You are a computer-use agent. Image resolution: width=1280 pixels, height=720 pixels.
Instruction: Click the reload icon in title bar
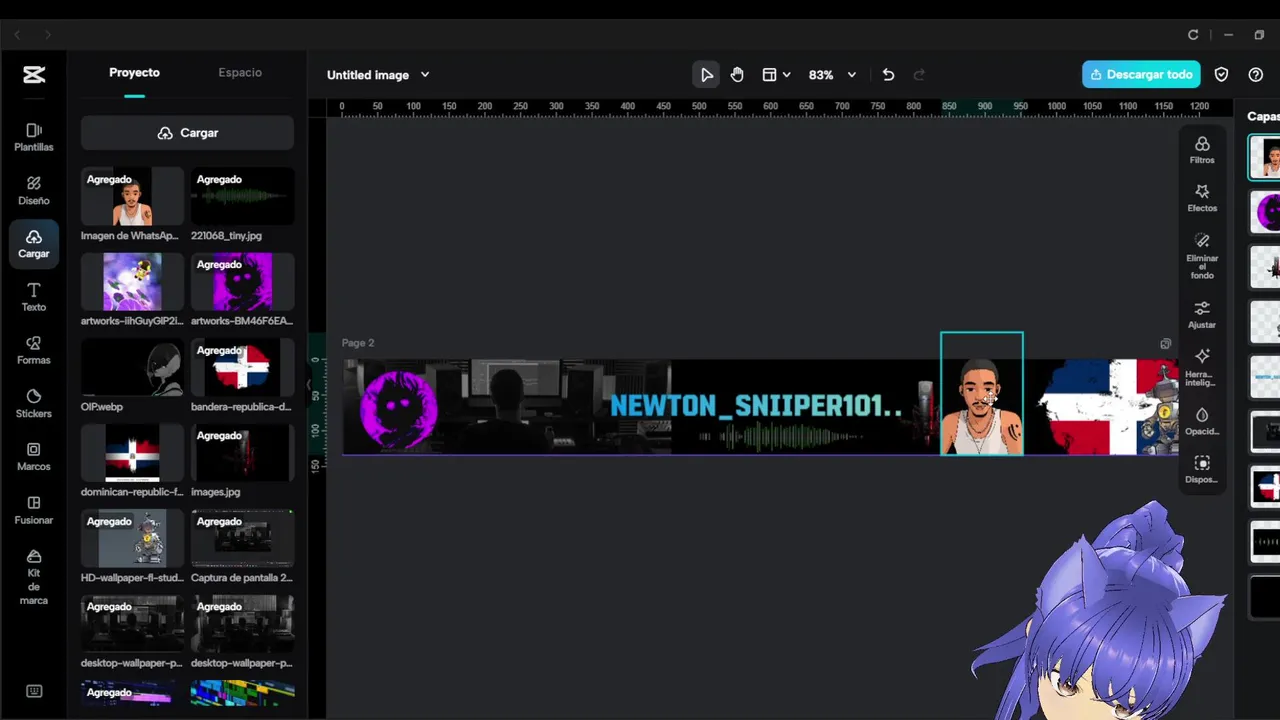click(x=1193, y=35)
